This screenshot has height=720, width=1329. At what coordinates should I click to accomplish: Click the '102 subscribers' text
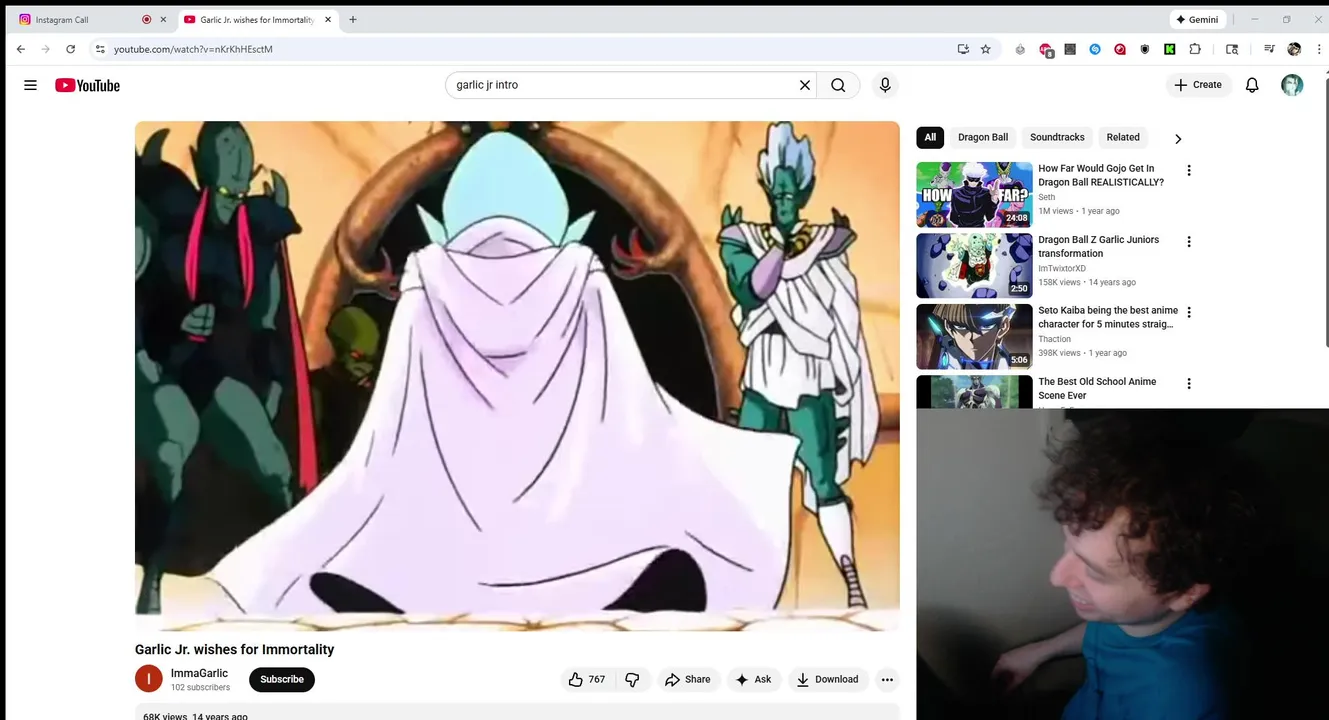pyautogui.click(x=200, y=687)
